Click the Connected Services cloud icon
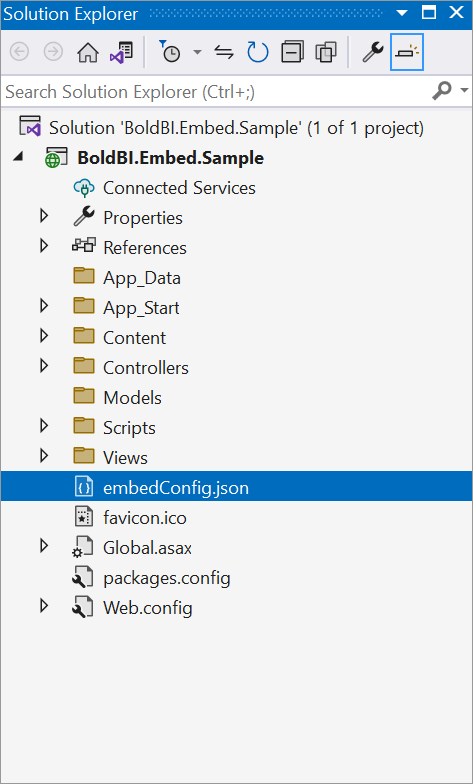Screen dimensions: 473x784 click(84, 188)
